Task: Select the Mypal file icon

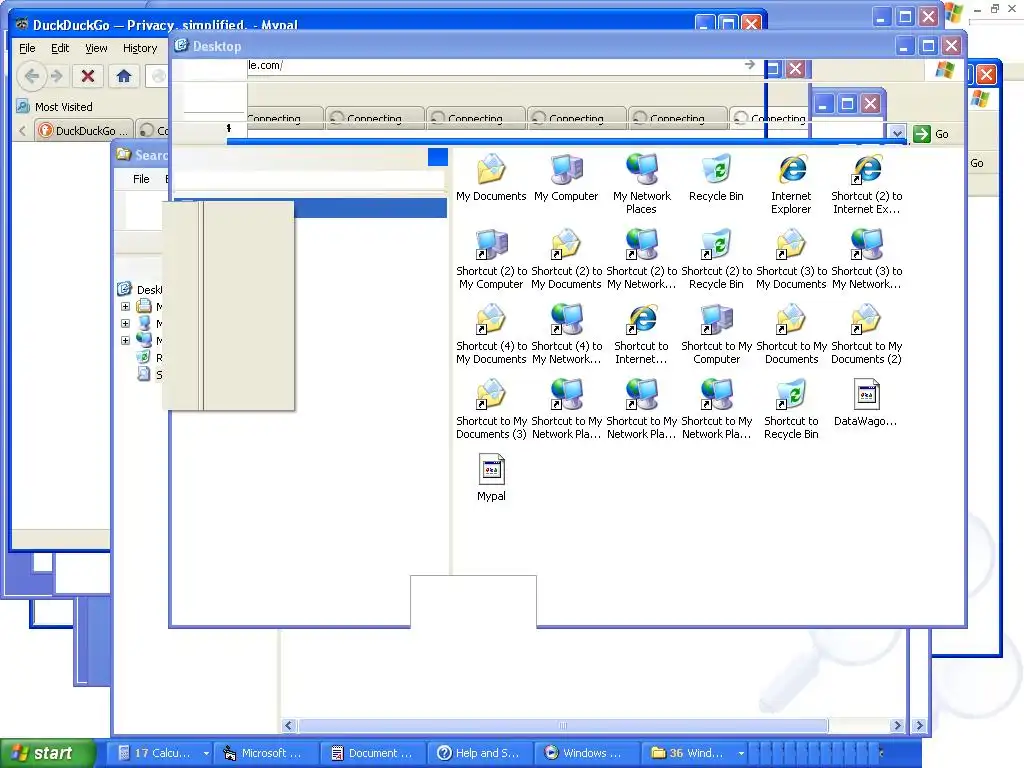Action: pyautogui.click(x=491, y=478)
